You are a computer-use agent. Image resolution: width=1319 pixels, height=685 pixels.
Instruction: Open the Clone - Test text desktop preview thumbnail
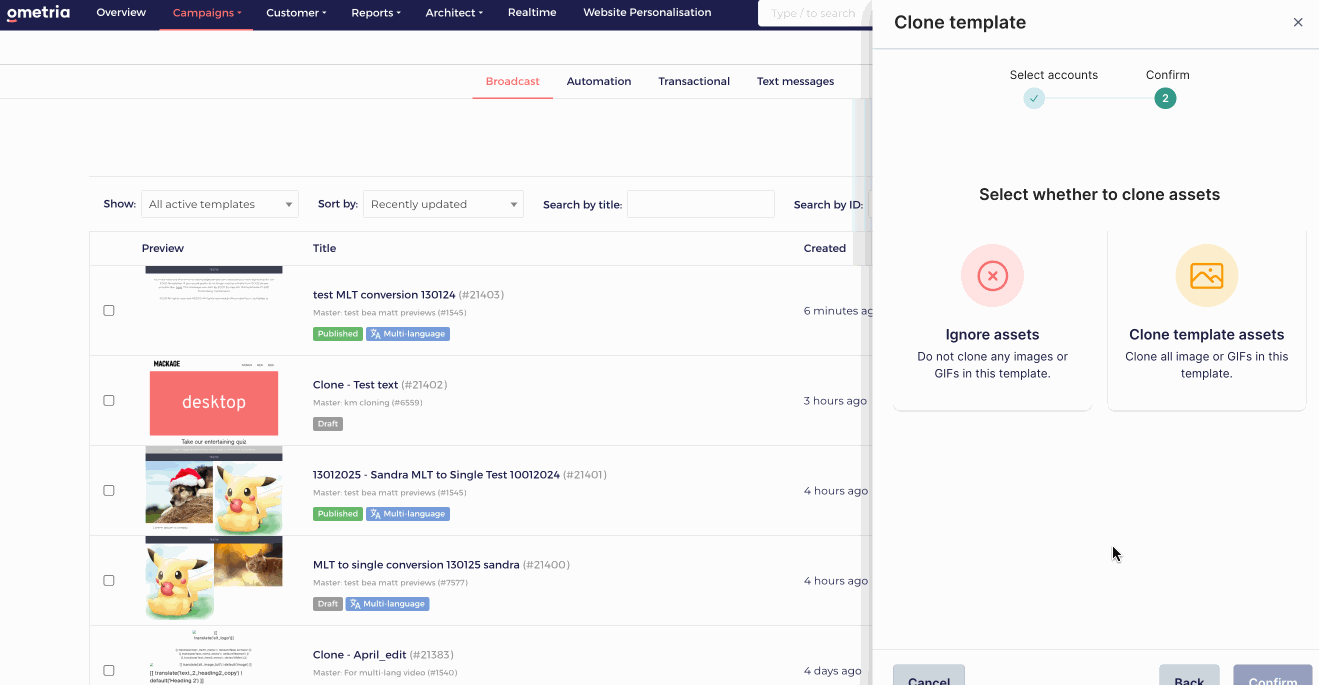(x=213, y=401)
